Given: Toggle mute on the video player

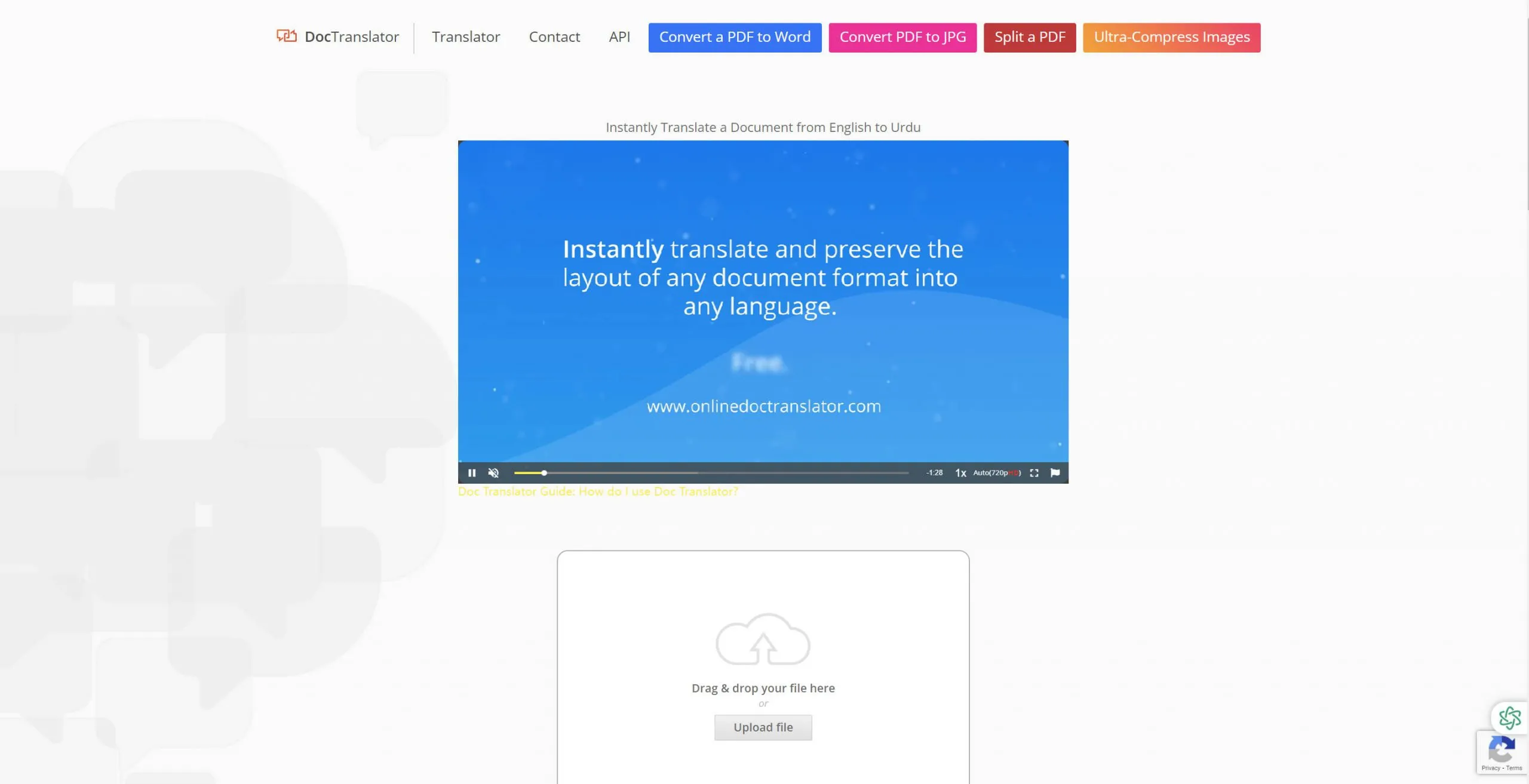Looking at the screenshot, I should [x=492, y=472].
